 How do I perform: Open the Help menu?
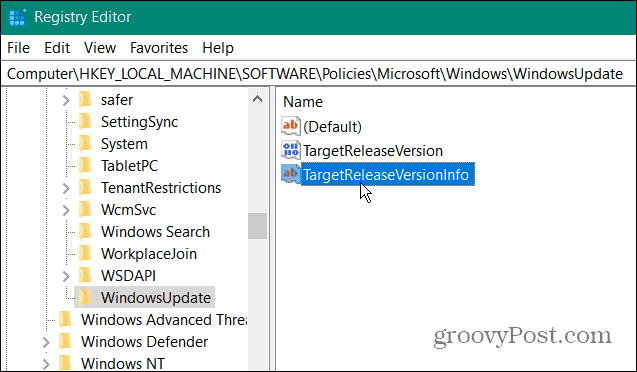[x=218, y=48]
